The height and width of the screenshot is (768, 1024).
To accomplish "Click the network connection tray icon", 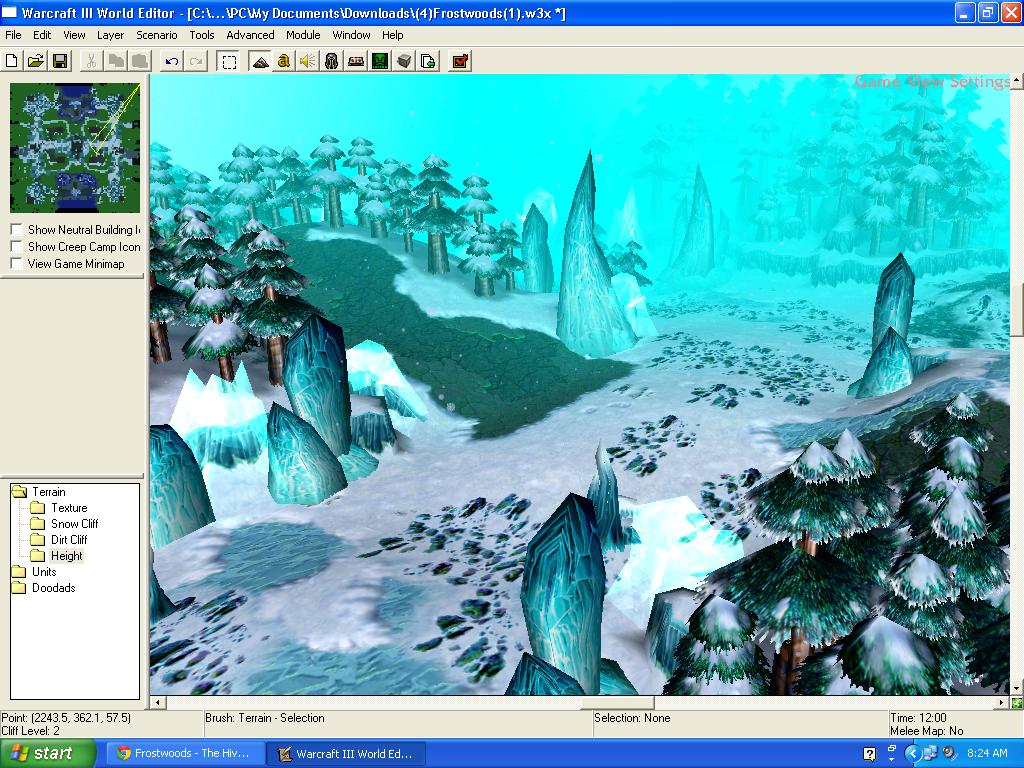I will pyautogui.click(x=931, y=753).
